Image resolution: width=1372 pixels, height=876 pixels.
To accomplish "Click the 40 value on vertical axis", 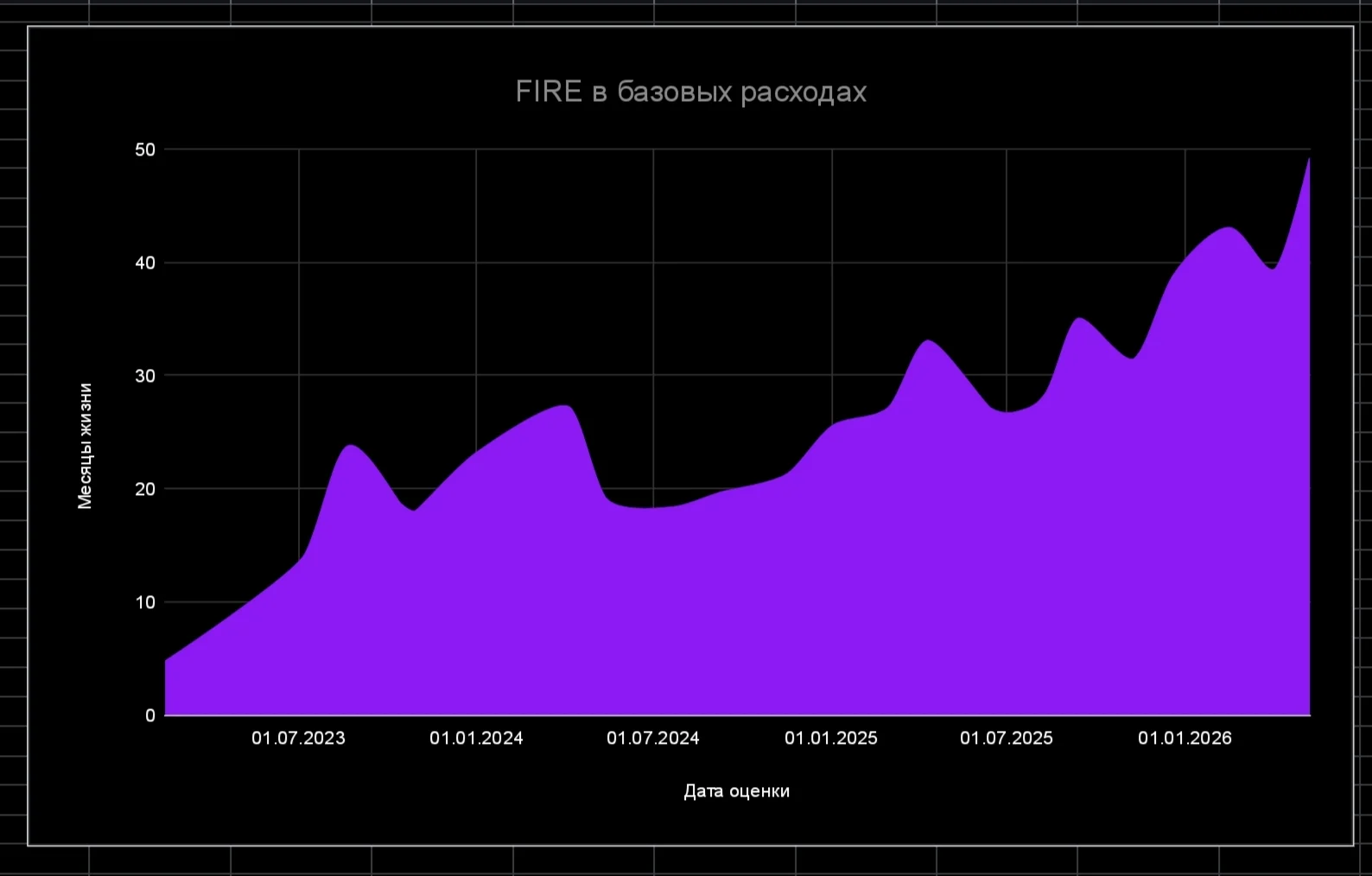I will click(x=145, y=263).
